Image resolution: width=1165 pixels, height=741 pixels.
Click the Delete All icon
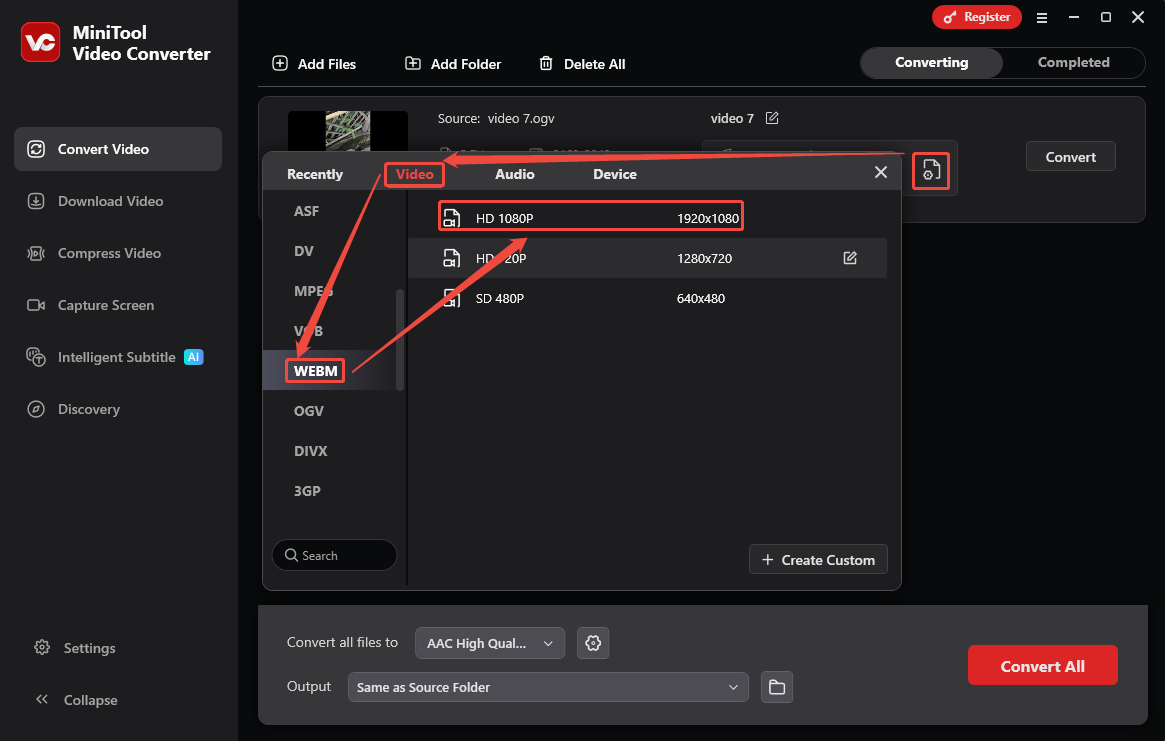pyautogui.click(x=546, y=63)
